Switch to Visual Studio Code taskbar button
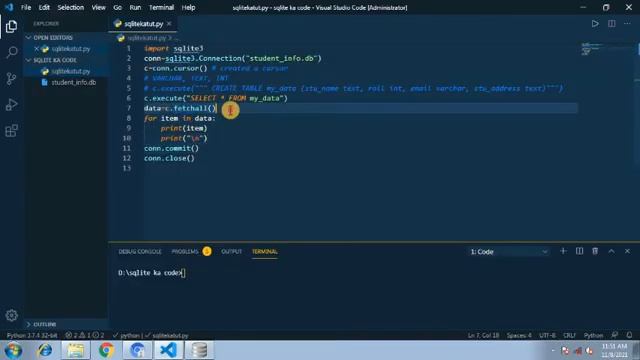Image resolution: width=640 pixels, height=360 pixels. (x=169, y=350)
